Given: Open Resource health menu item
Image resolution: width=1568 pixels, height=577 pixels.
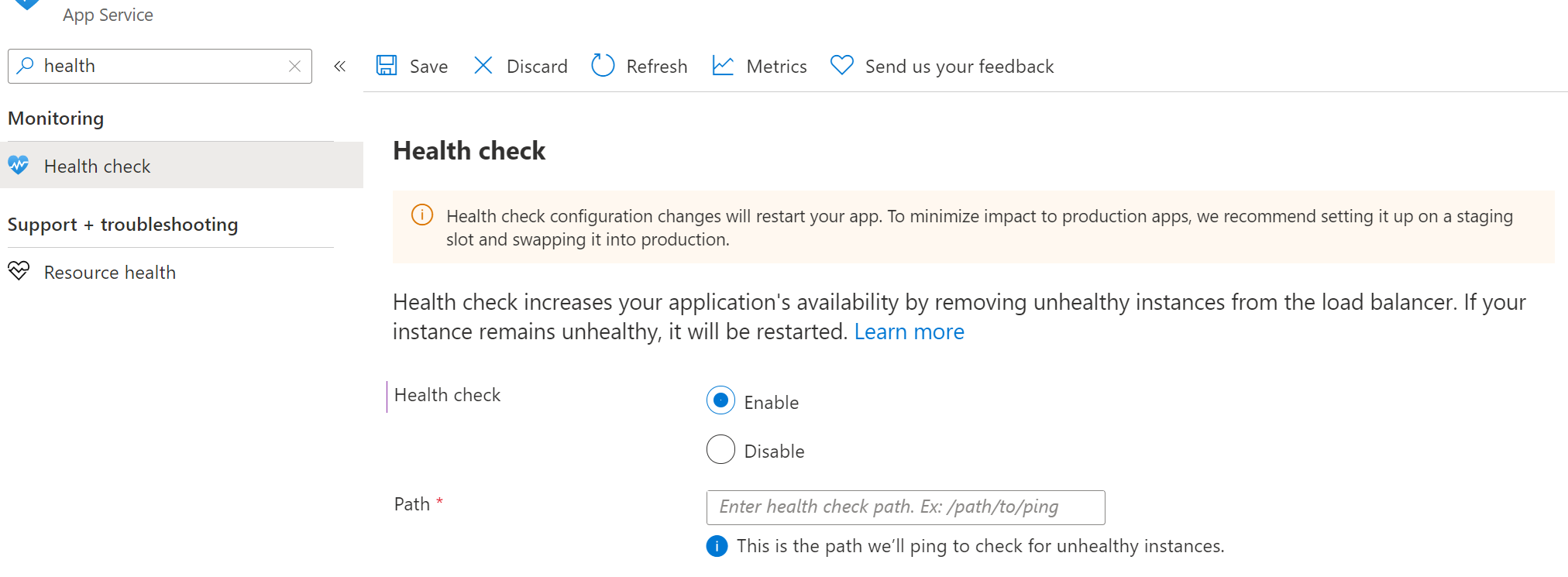Looking at the screenshot, I should pos(110,273).
